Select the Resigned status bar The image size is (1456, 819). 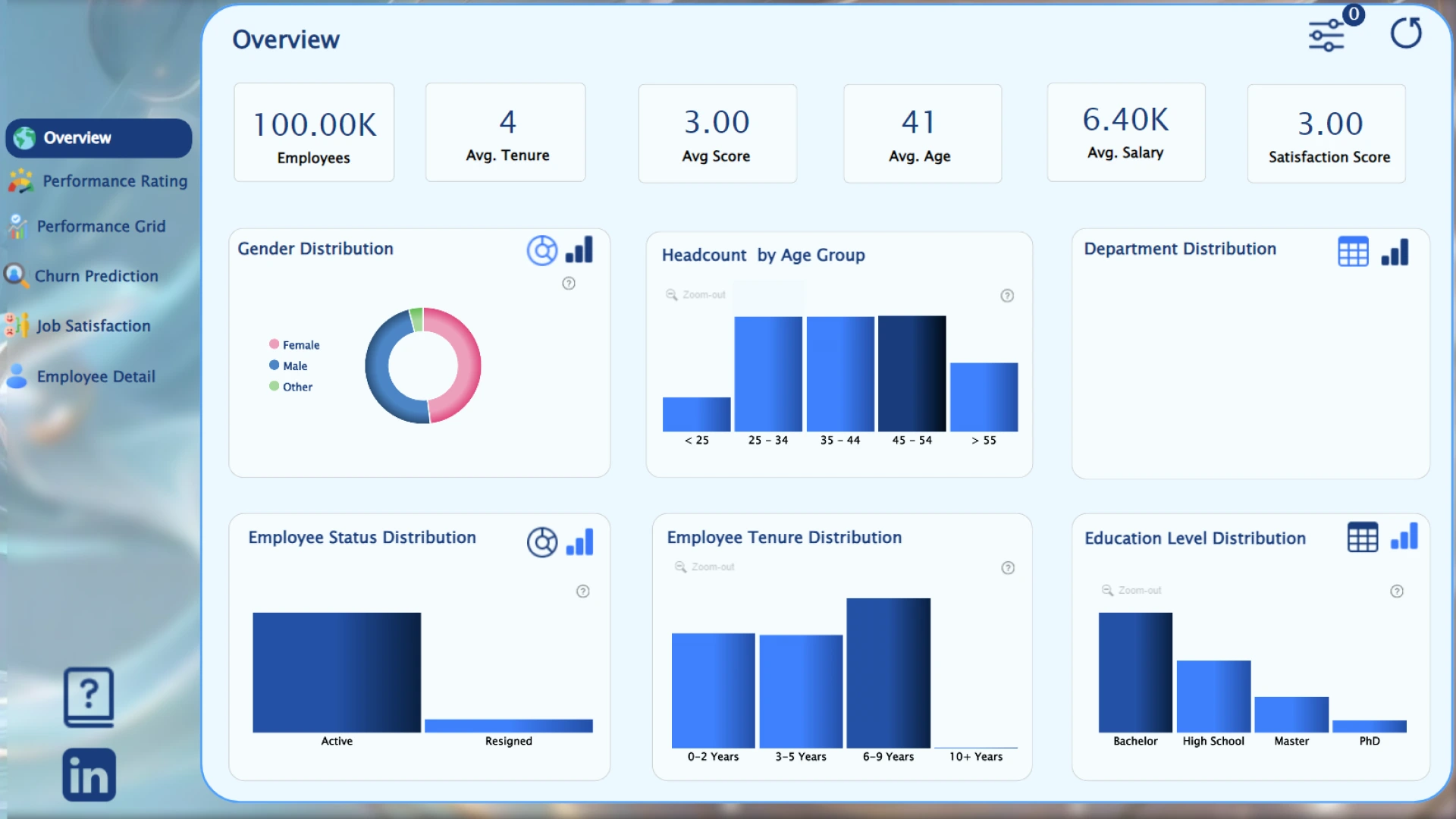coord(509,726)
